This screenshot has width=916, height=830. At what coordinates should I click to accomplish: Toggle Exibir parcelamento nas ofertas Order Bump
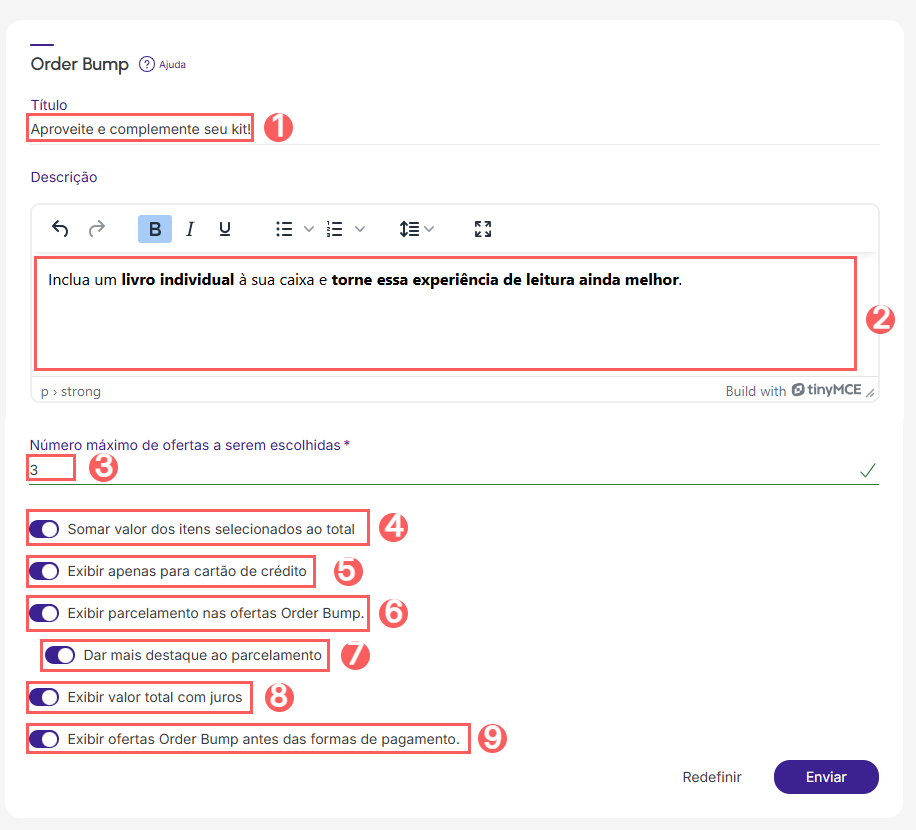pos(44,613)
